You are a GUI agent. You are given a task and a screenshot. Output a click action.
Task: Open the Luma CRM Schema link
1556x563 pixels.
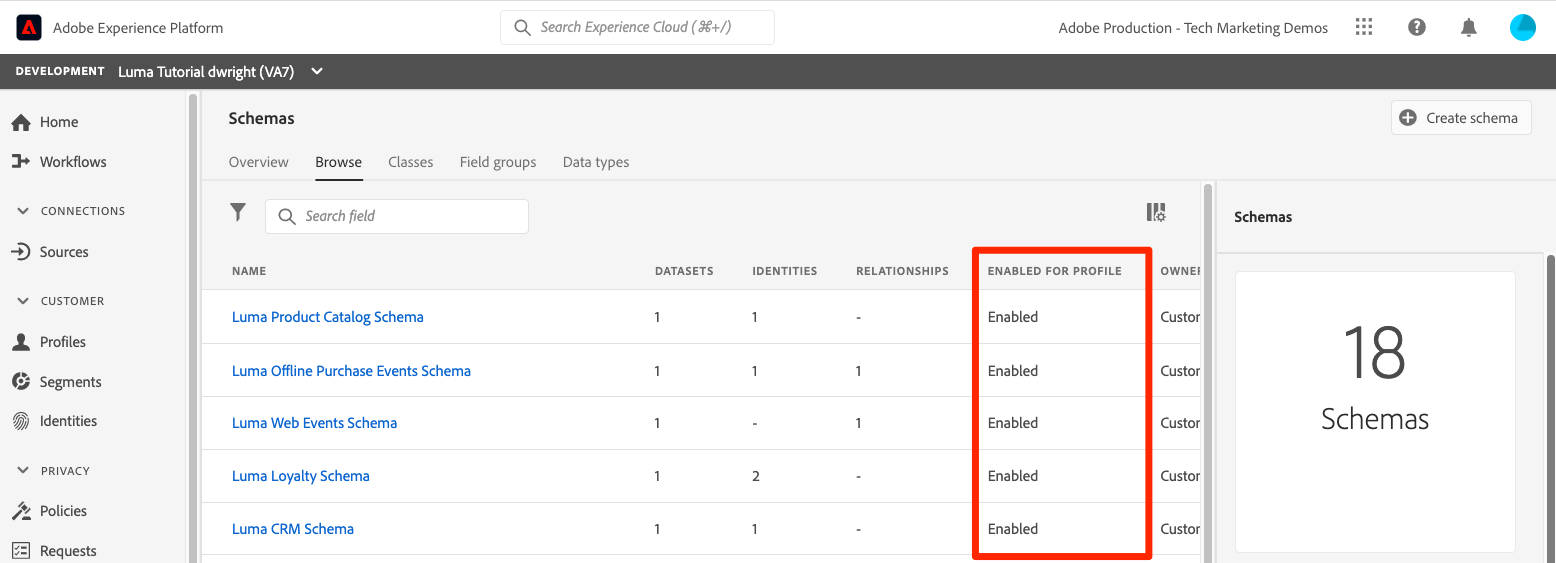(293, 529)
